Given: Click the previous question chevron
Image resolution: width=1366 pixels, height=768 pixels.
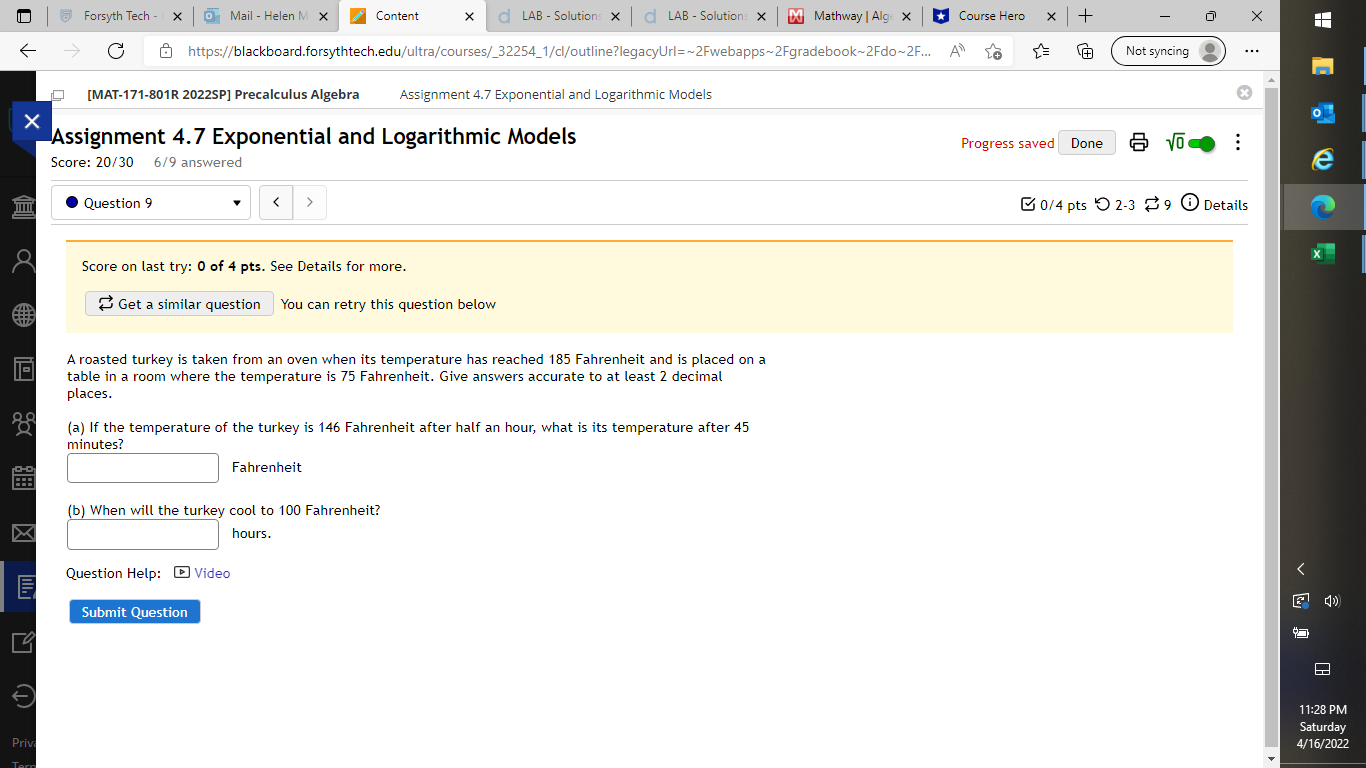Looking at the screenshot, I should (x=276, y=202).
